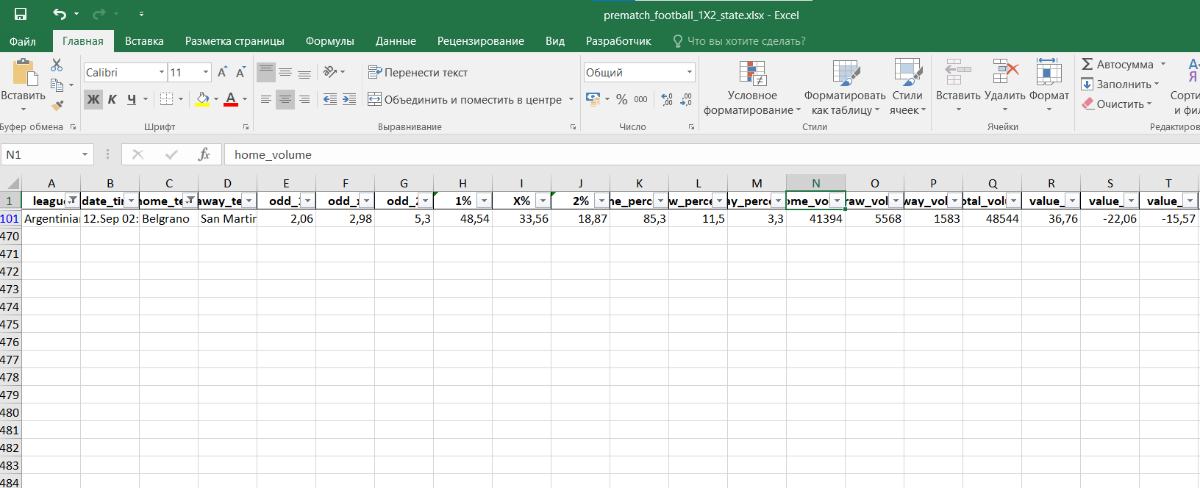This screenshot has height=488, width=1200.
Task: Toggle italic (К) formatting
Action: pyautogui.click(x=113, y=99)
